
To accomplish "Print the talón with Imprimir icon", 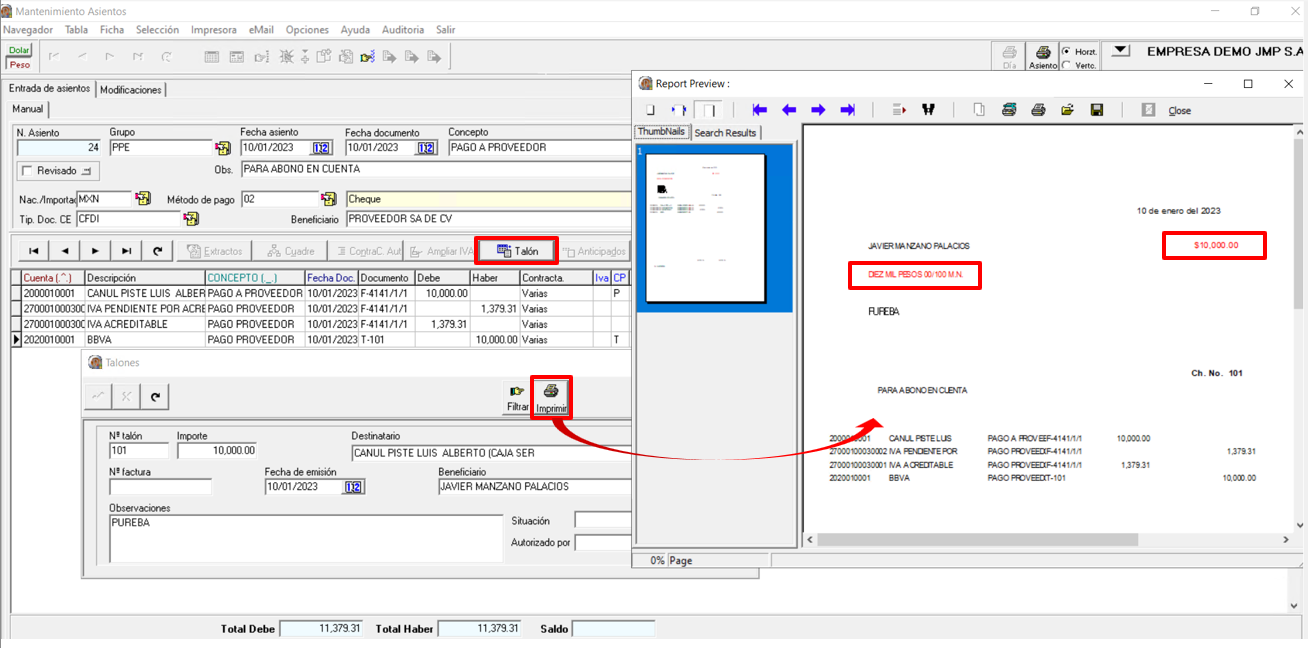I will 551,398.
